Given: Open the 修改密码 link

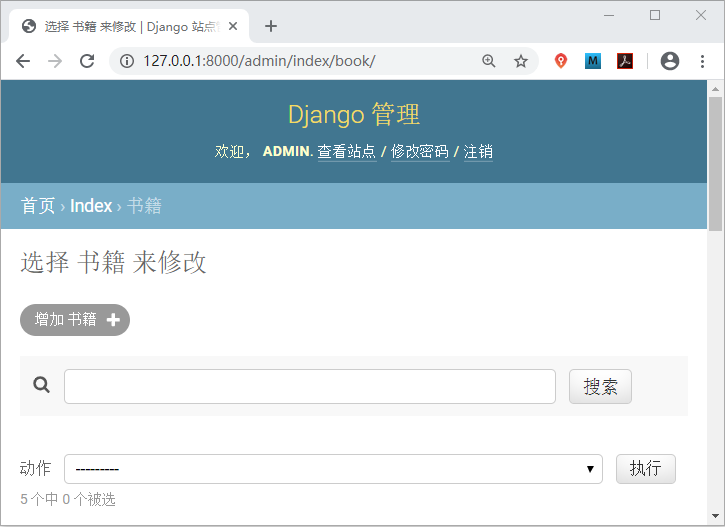Looking at the screenshot, I should [420, 152].
